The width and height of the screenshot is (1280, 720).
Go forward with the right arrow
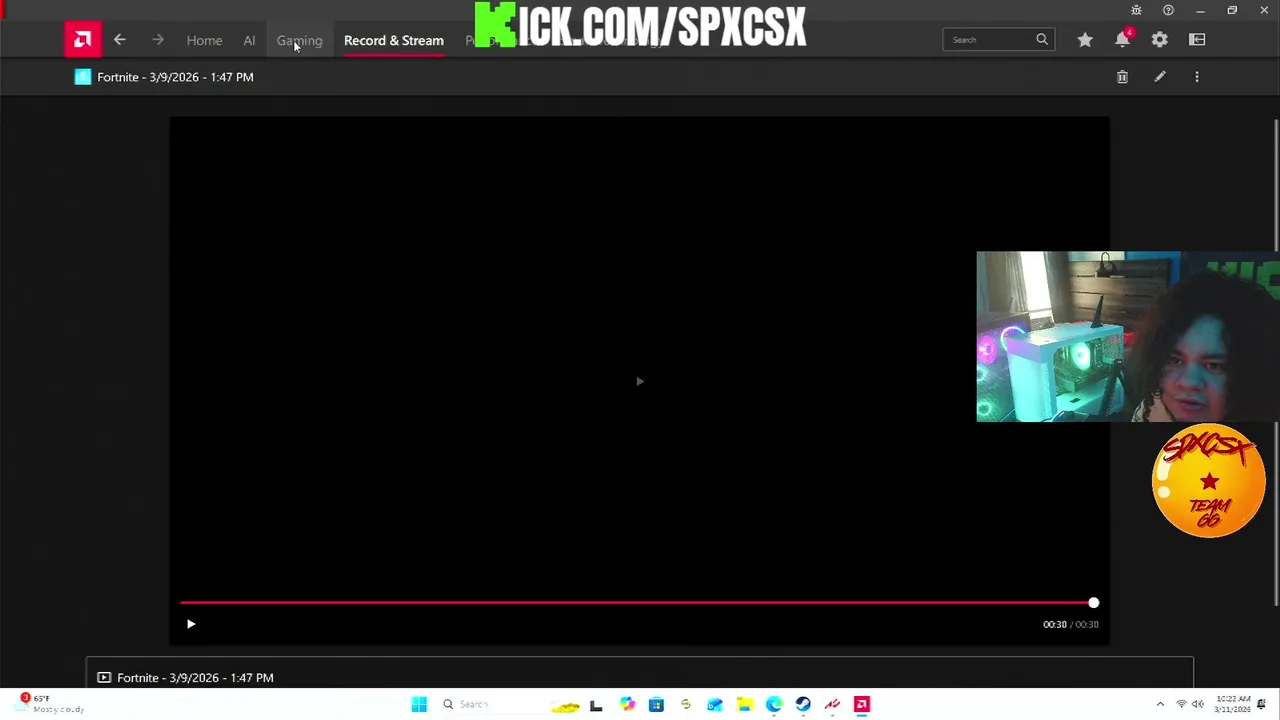(157, 40)
